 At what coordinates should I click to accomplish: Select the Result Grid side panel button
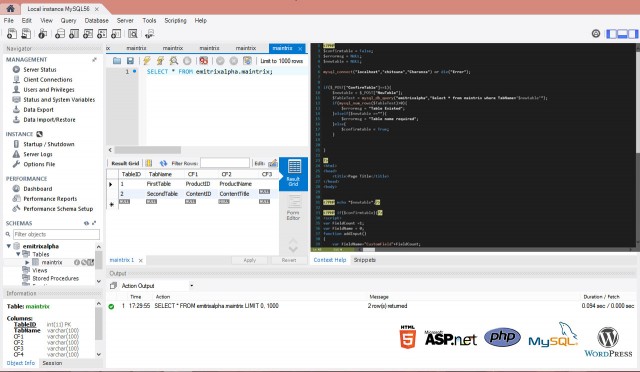pos(293,174)
